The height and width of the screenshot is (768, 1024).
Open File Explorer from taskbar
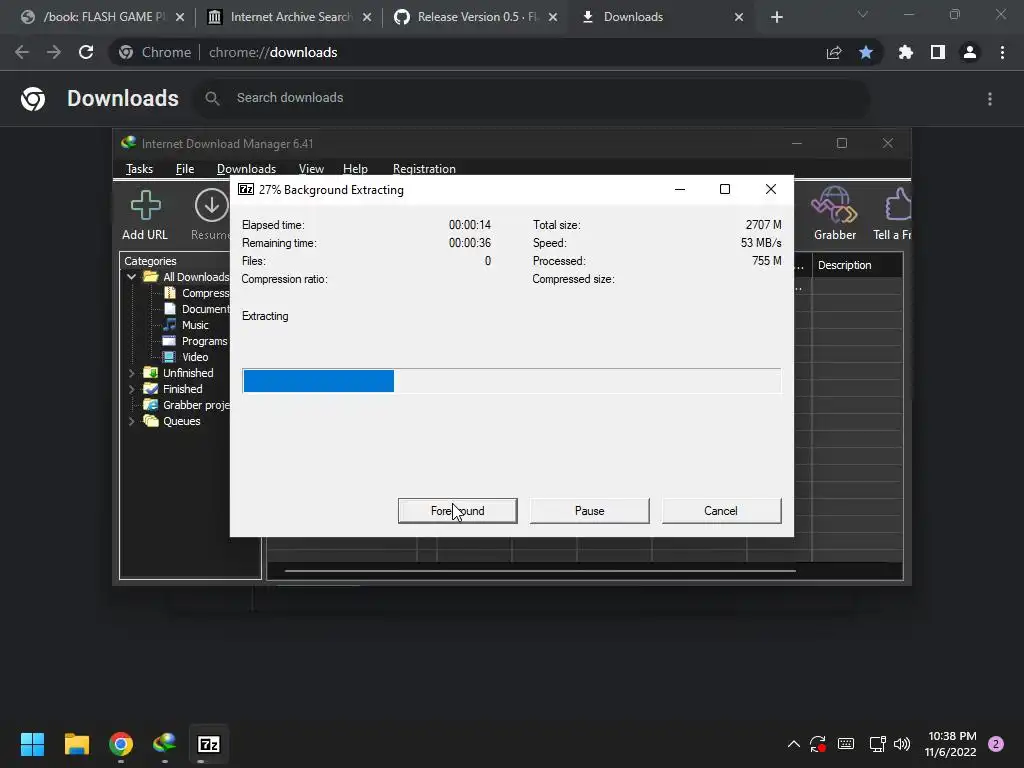[x=76, y=744]
